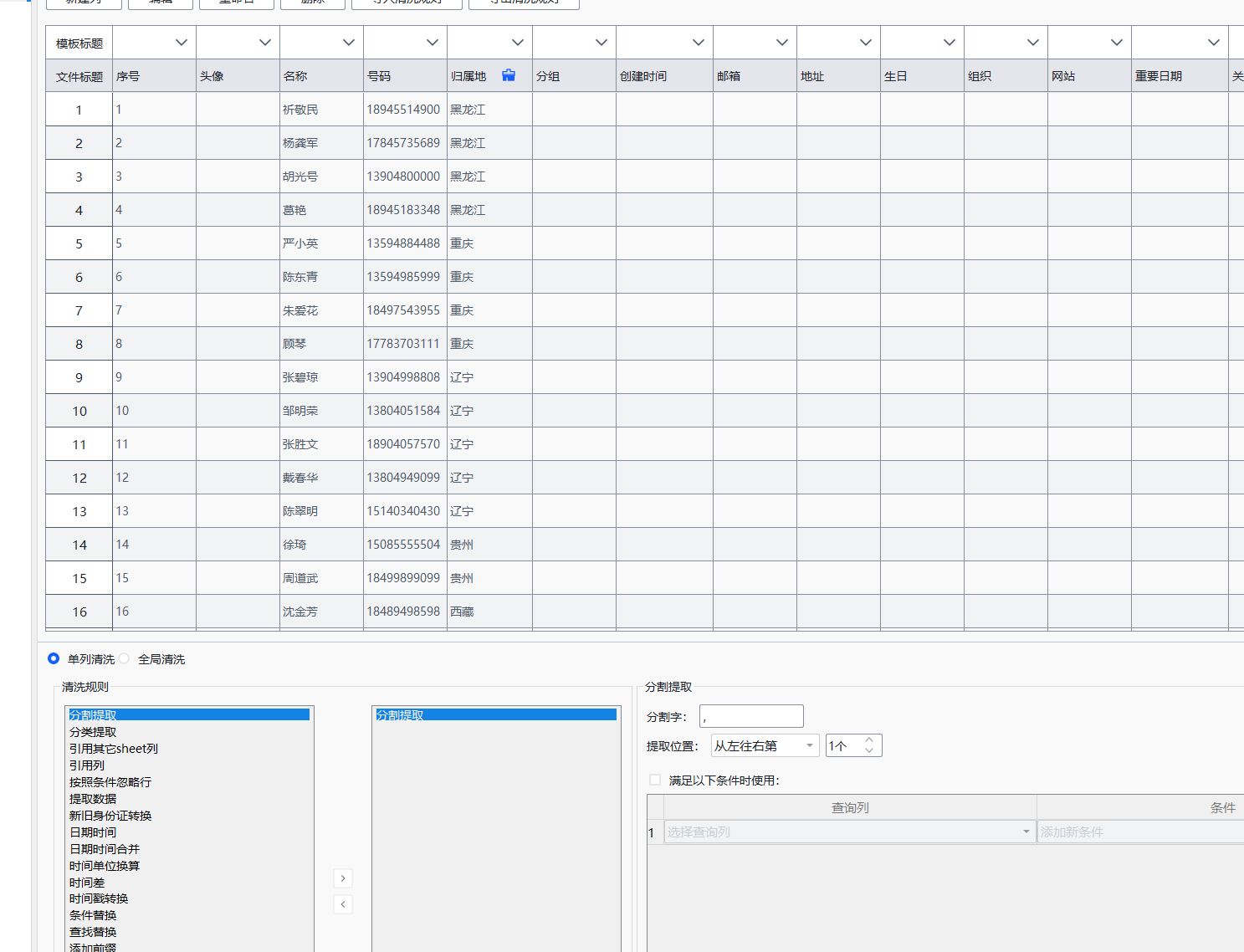The width and height of the screenshot is (1244, 952).
Task: Choose the 查找替换 rule
Action: click(x=93, y=932)
